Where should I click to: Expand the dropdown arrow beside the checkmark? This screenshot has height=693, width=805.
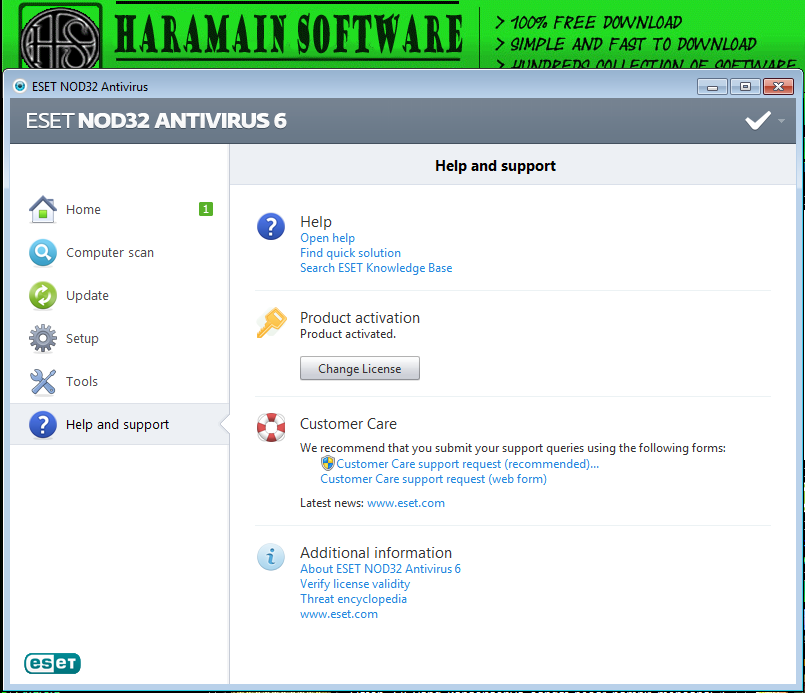point(781,121)
